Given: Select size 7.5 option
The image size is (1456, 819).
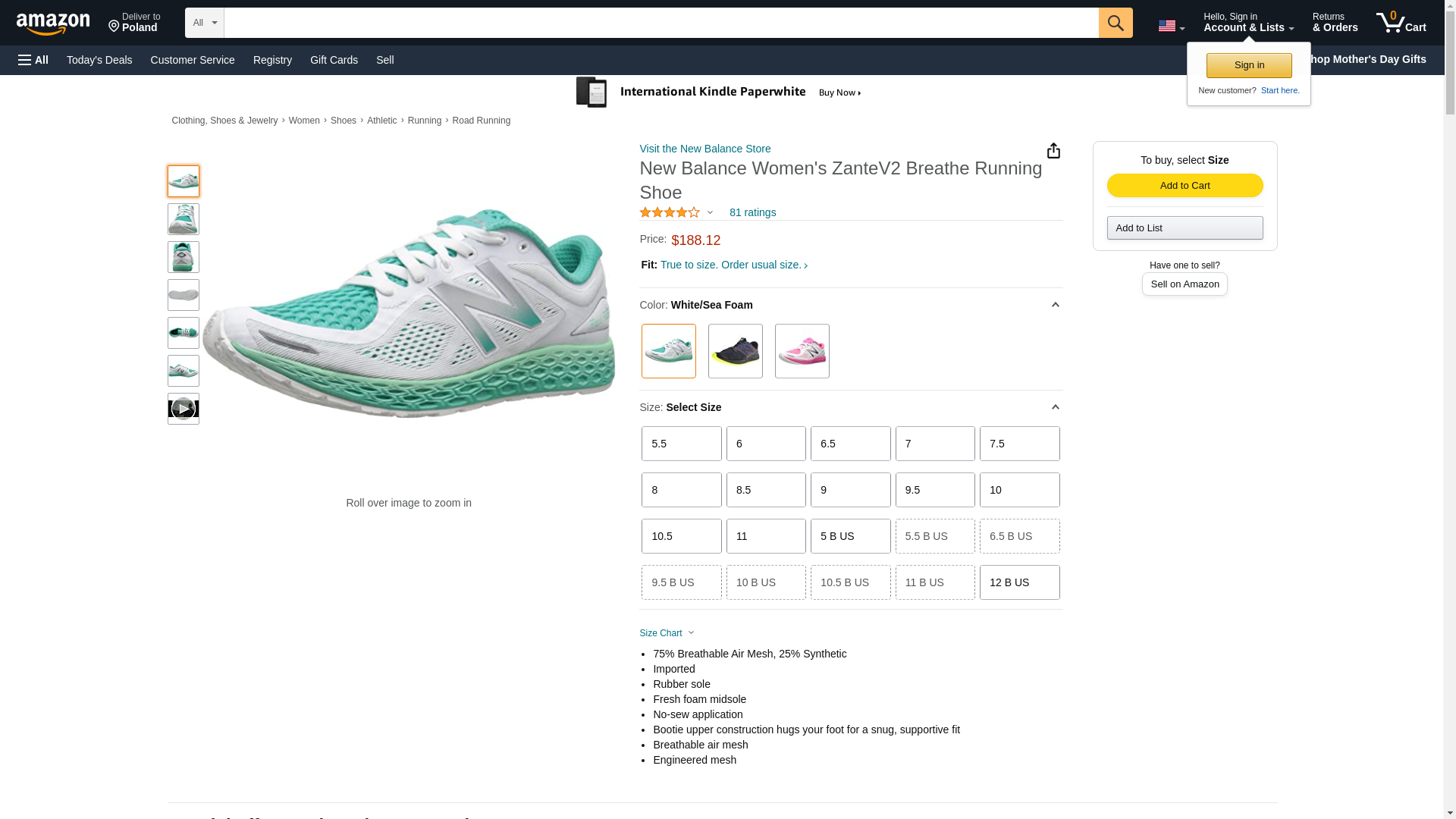Looking at the screenshot, I should (x=1019, y=444).
